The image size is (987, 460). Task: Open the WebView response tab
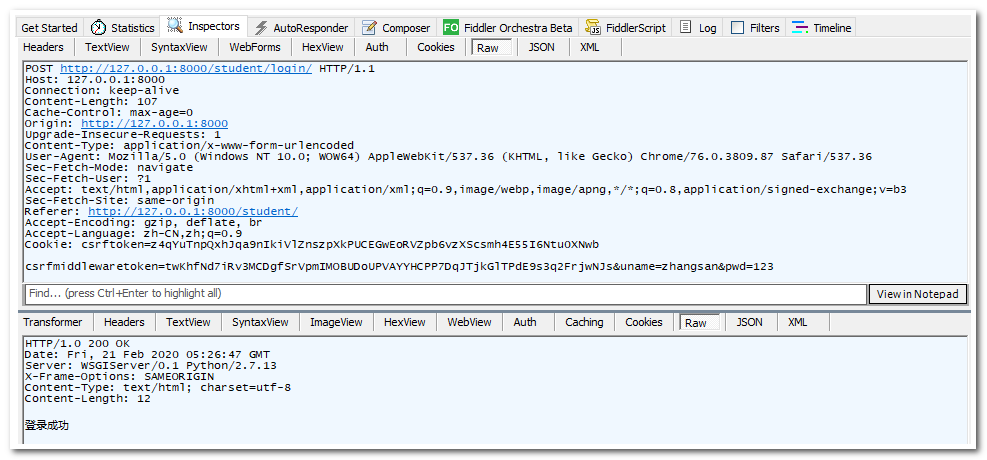470,322
